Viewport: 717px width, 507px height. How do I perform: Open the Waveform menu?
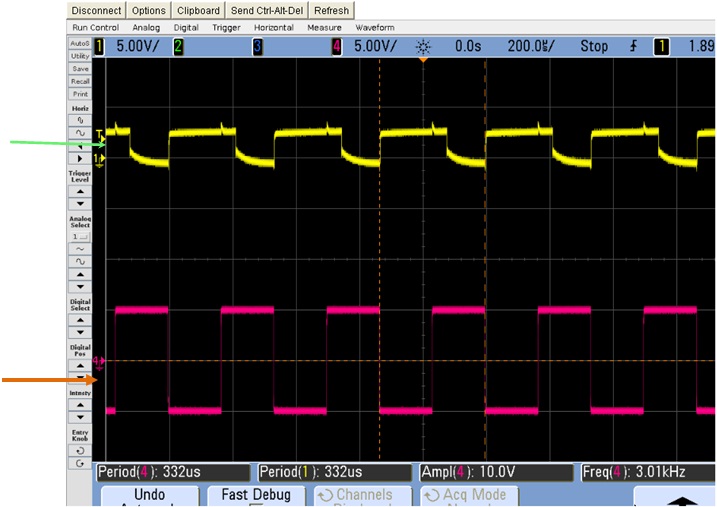(375, 27)
